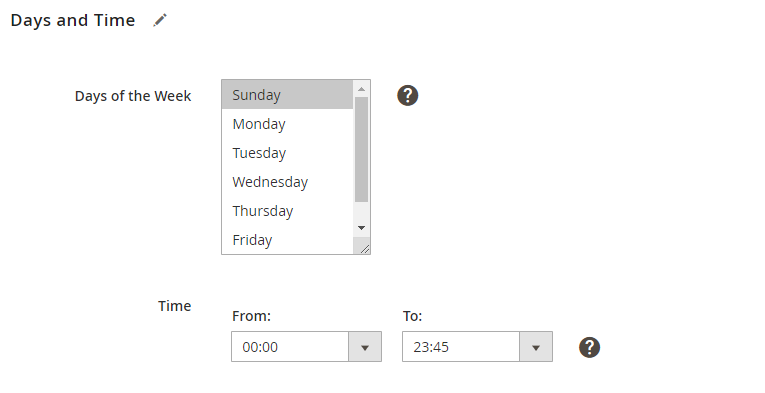Viewport: 765px width, 393px height.
Task: Click the resize grip corner of the listbox
Action: click(364, 249)
